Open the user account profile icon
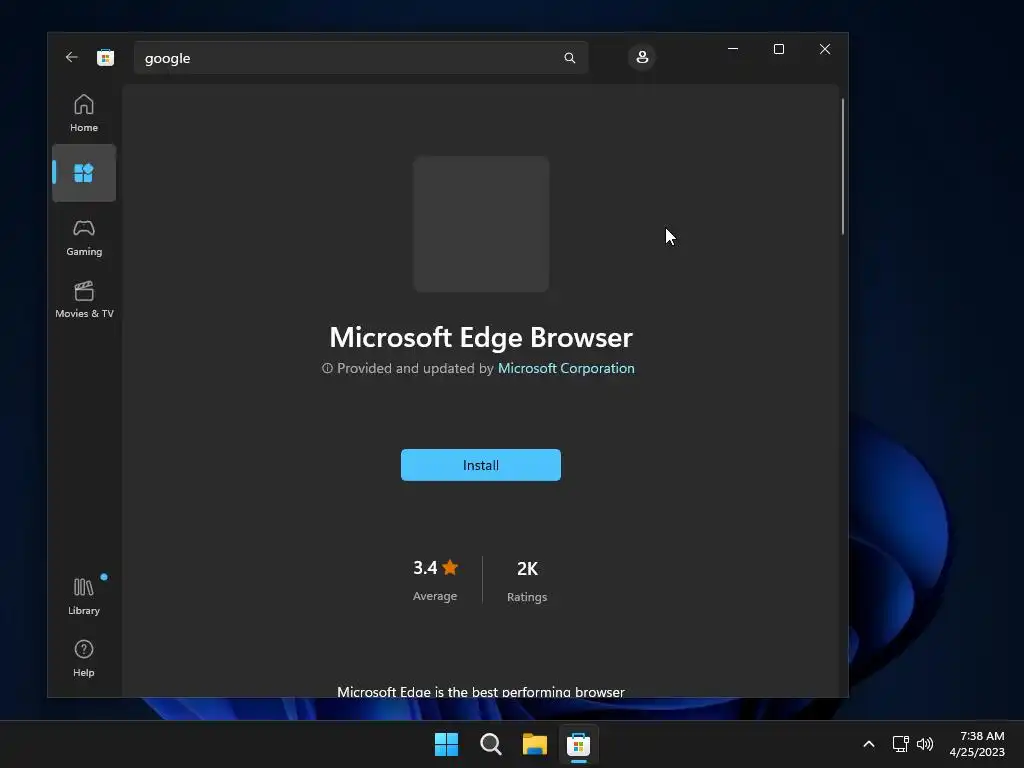Image resolution: width=1024 pixels, height=768 pixels. 642,57
